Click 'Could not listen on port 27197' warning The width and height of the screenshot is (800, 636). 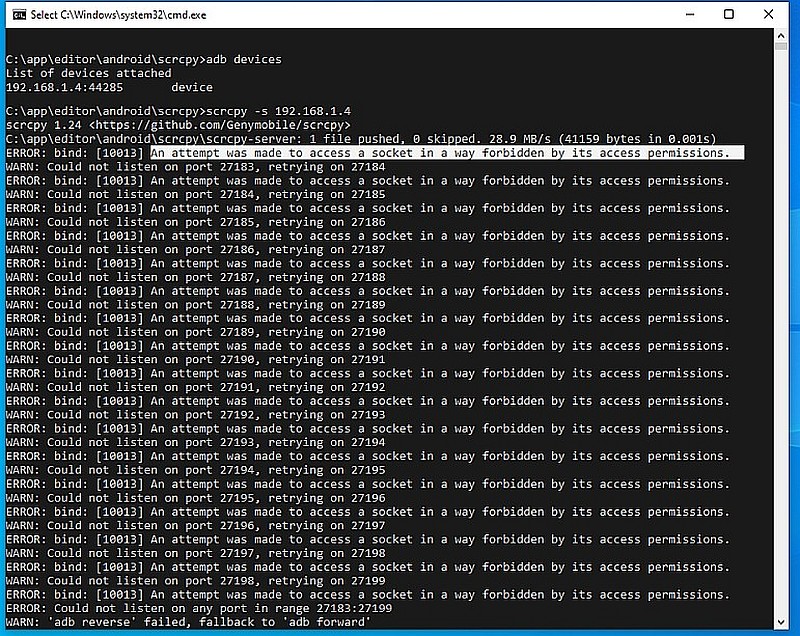point(195,553)
